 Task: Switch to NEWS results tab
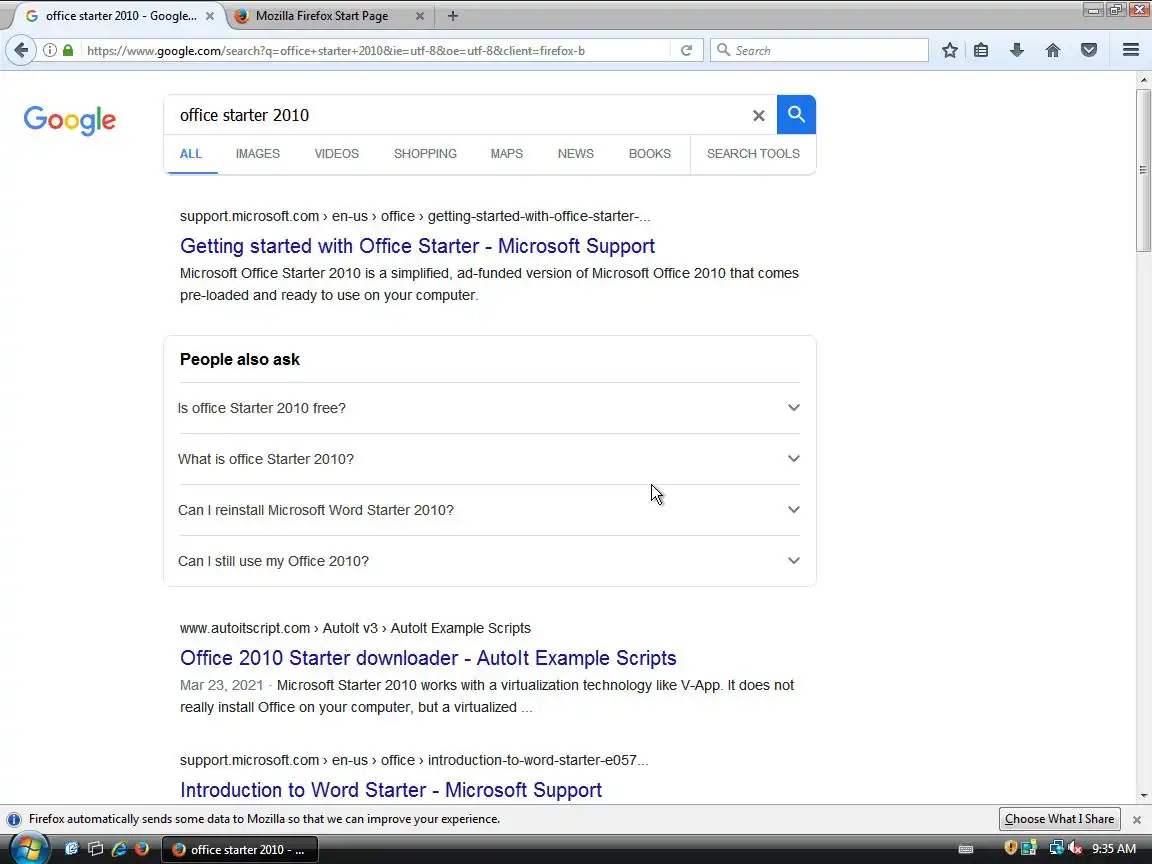click(x=575, y=154)
